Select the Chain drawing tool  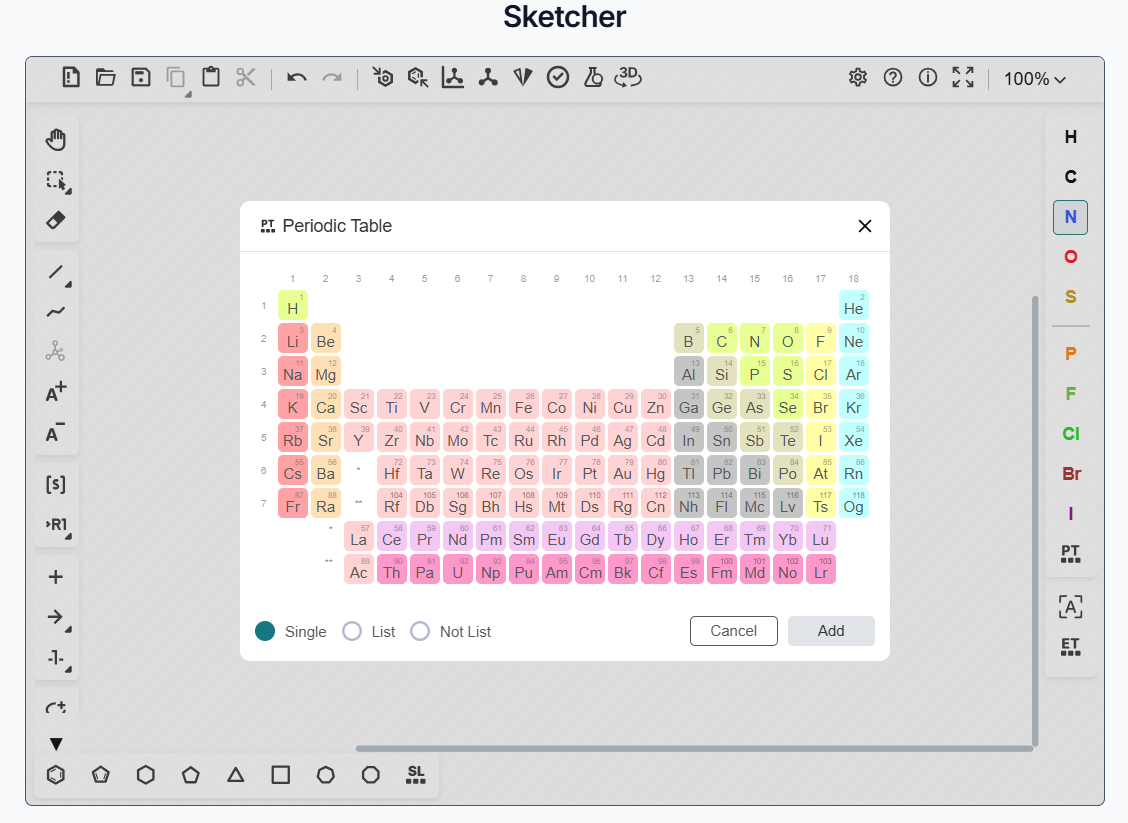(x=56, y=312)
